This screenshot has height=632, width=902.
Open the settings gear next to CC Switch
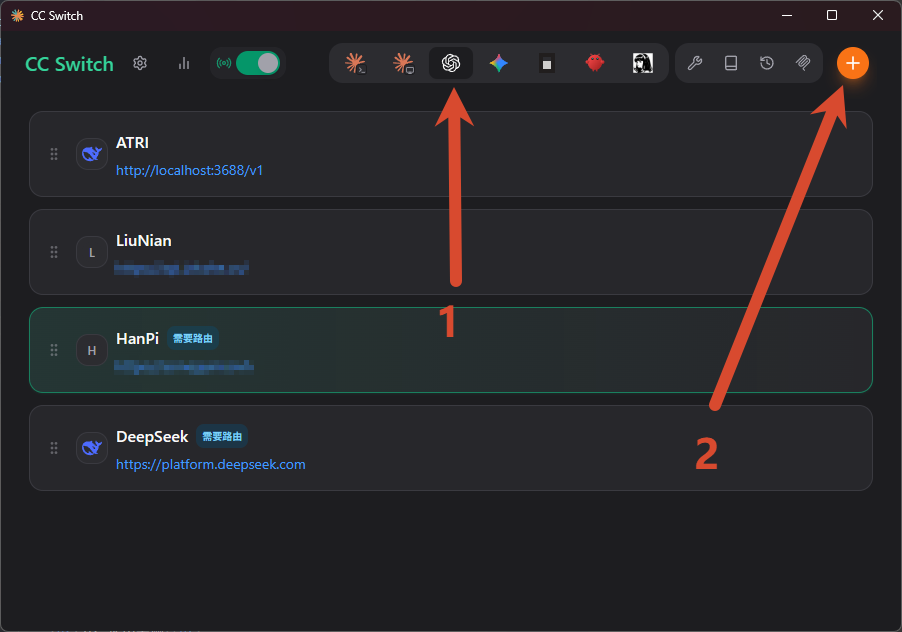click(x=140, y=63)
